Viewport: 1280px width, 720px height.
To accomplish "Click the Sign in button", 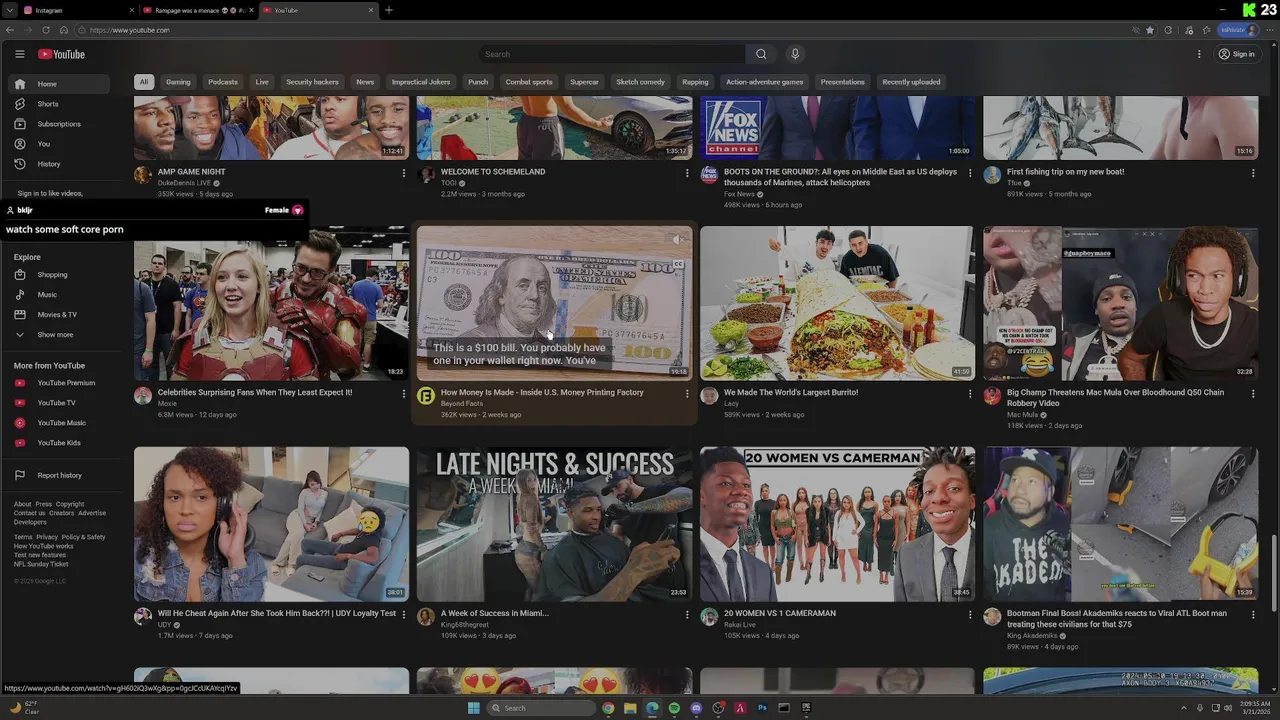I will (x=1236, y=54).
